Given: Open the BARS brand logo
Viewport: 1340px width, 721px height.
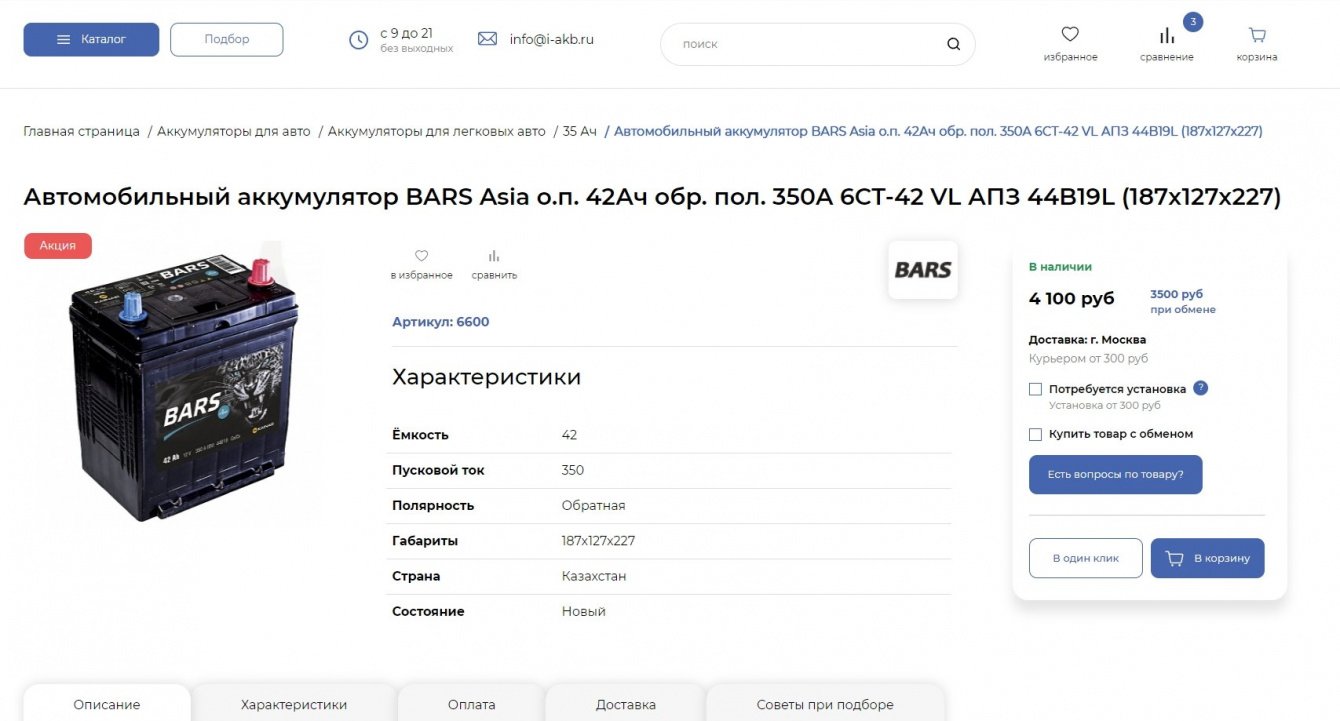Looking at the screenshot, I should tap(923, 270).
